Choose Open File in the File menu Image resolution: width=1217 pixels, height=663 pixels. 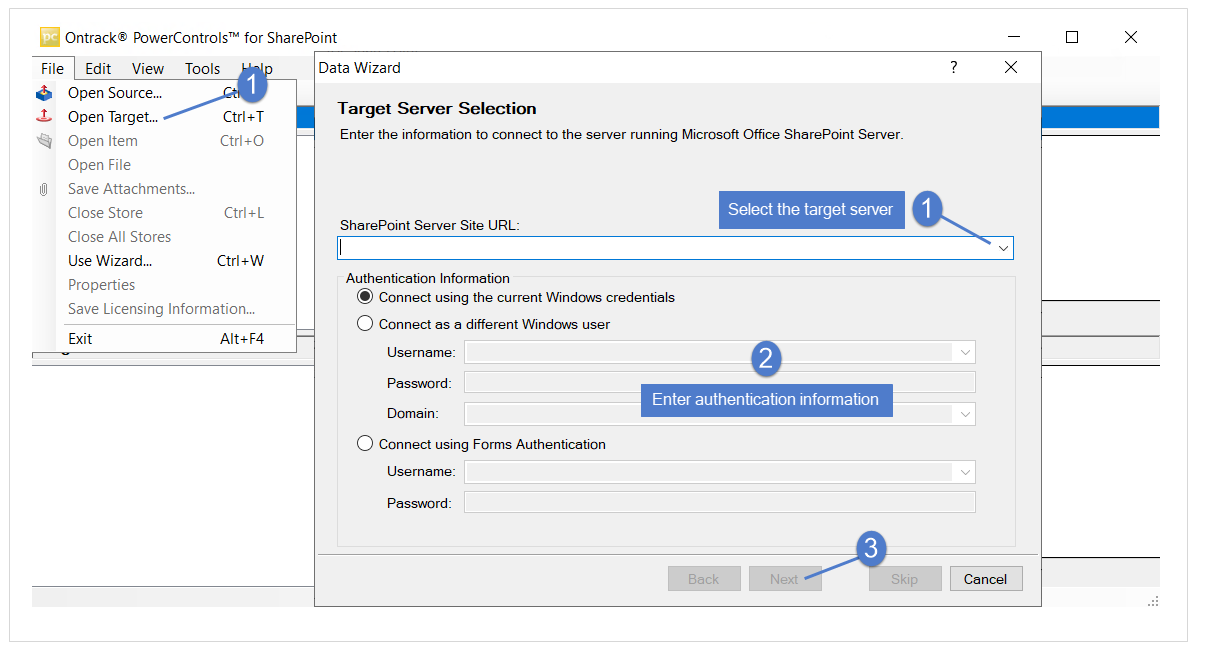[x=165, y=165]
